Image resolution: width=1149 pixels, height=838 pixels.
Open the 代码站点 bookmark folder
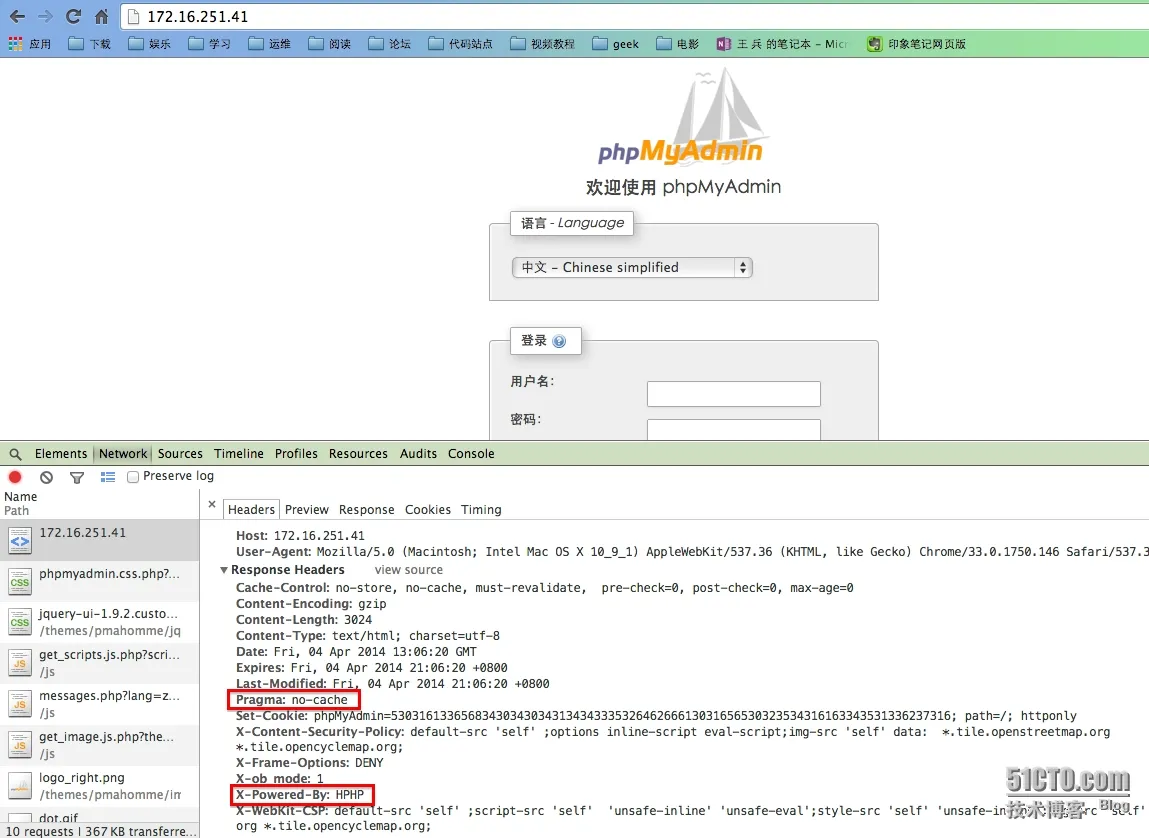coord(460,44)
